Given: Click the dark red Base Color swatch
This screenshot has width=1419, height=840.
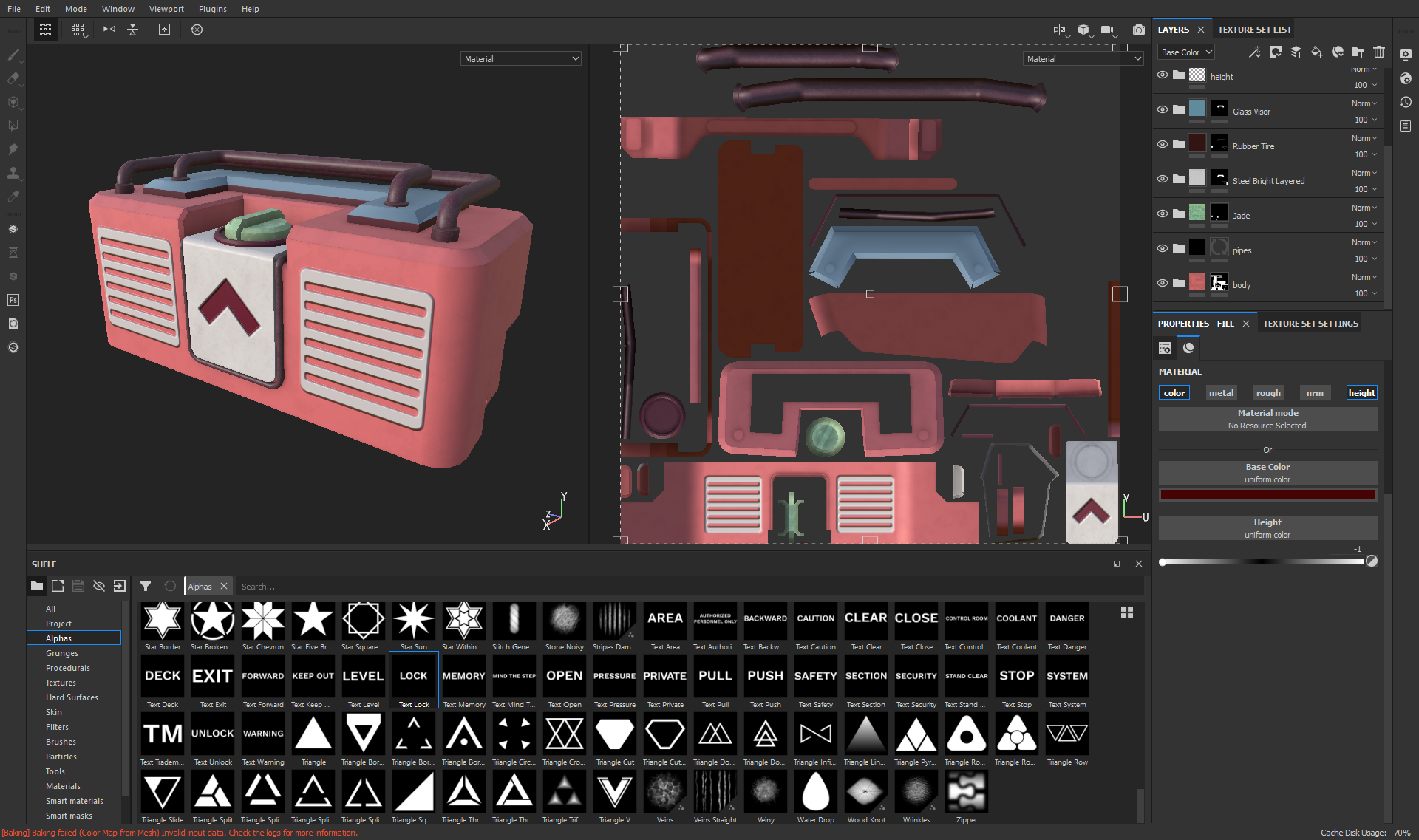Looking at the screenshot, I should [x=1267, y=495].
